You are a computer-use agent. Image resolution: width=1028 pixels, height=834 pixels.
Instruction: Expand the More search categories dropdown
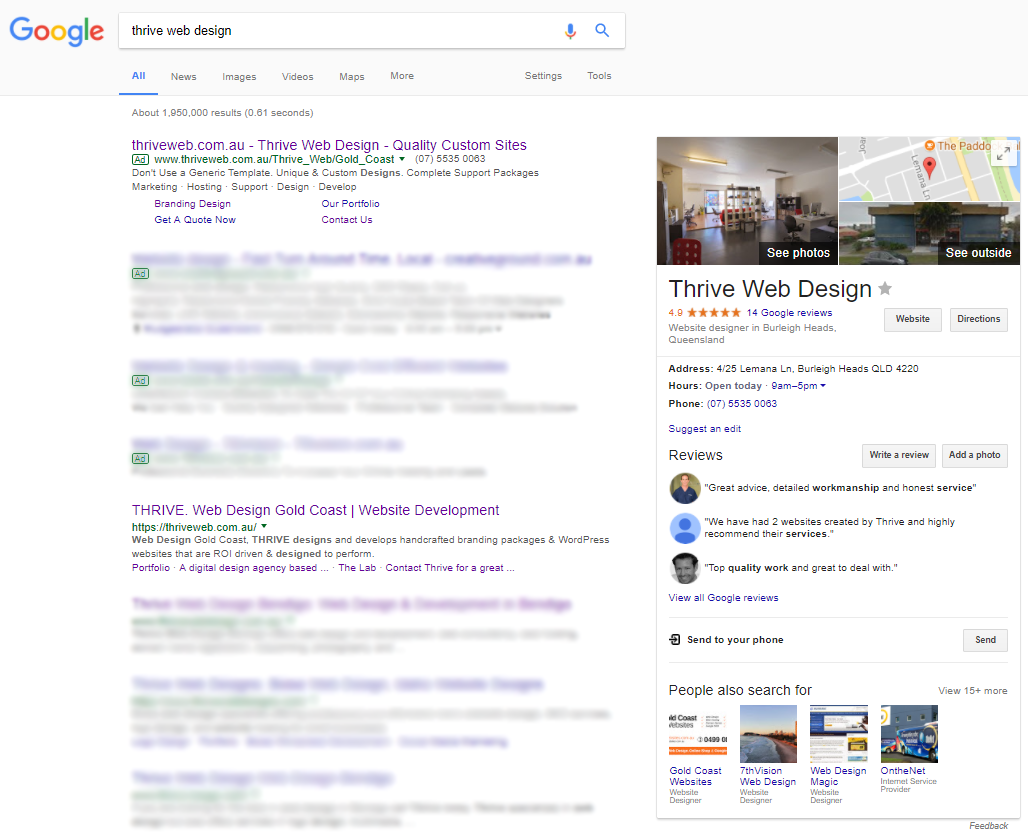(401, 76)
